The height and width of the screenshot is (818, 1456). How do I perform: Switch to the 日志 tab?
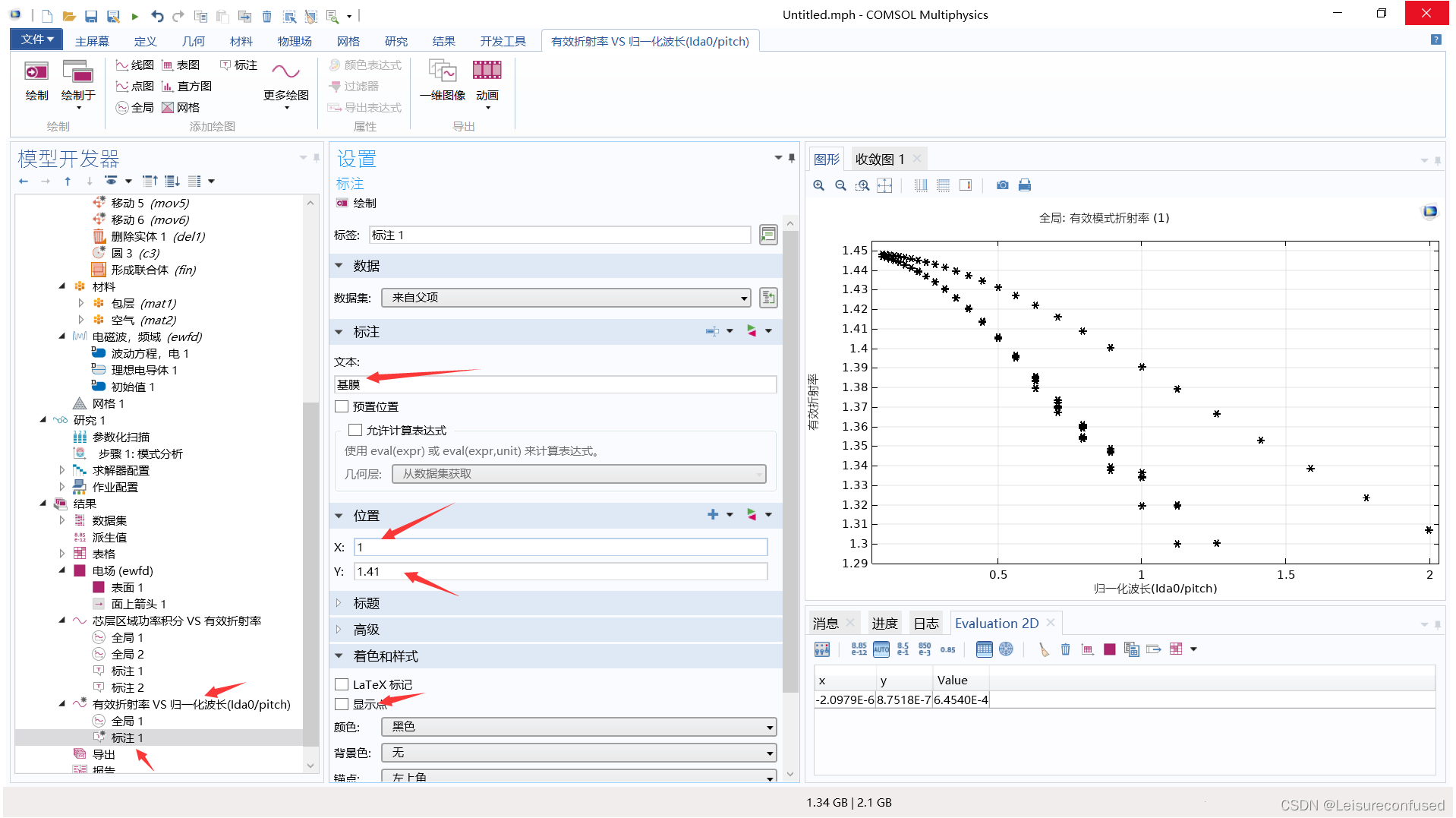pos(926,624)
